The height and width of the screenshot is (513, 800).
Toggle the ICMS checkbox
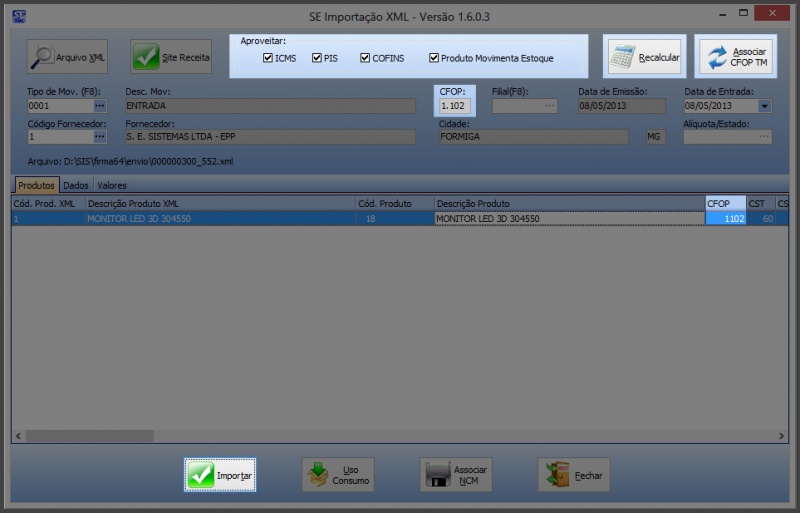pyautogui.click(x=268, y=58)
